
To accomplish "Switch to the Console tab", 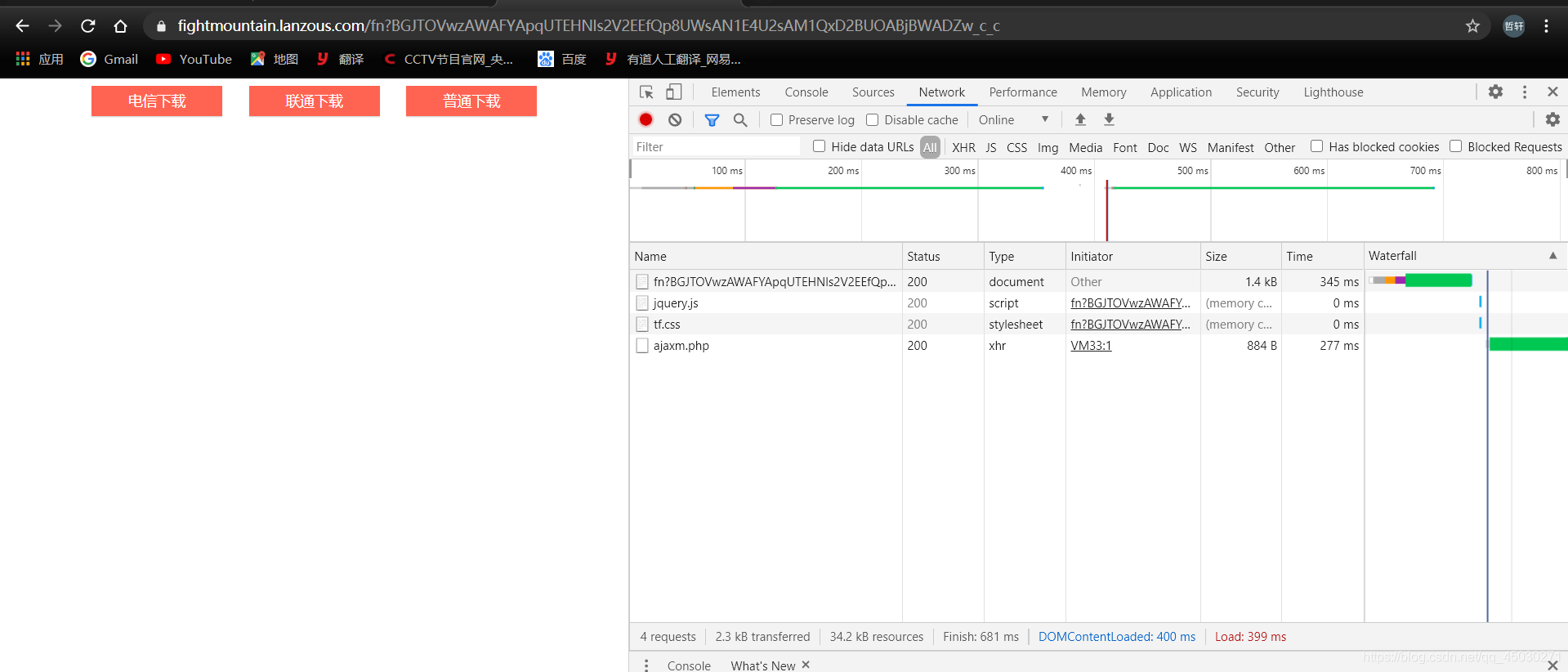I will 806,92.
